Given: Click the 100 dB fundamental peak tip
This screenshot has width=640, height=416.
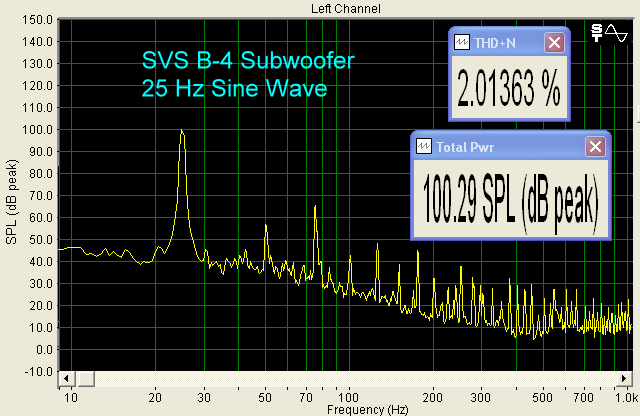Looking at the screenshot, I should (x=182, y=131).
